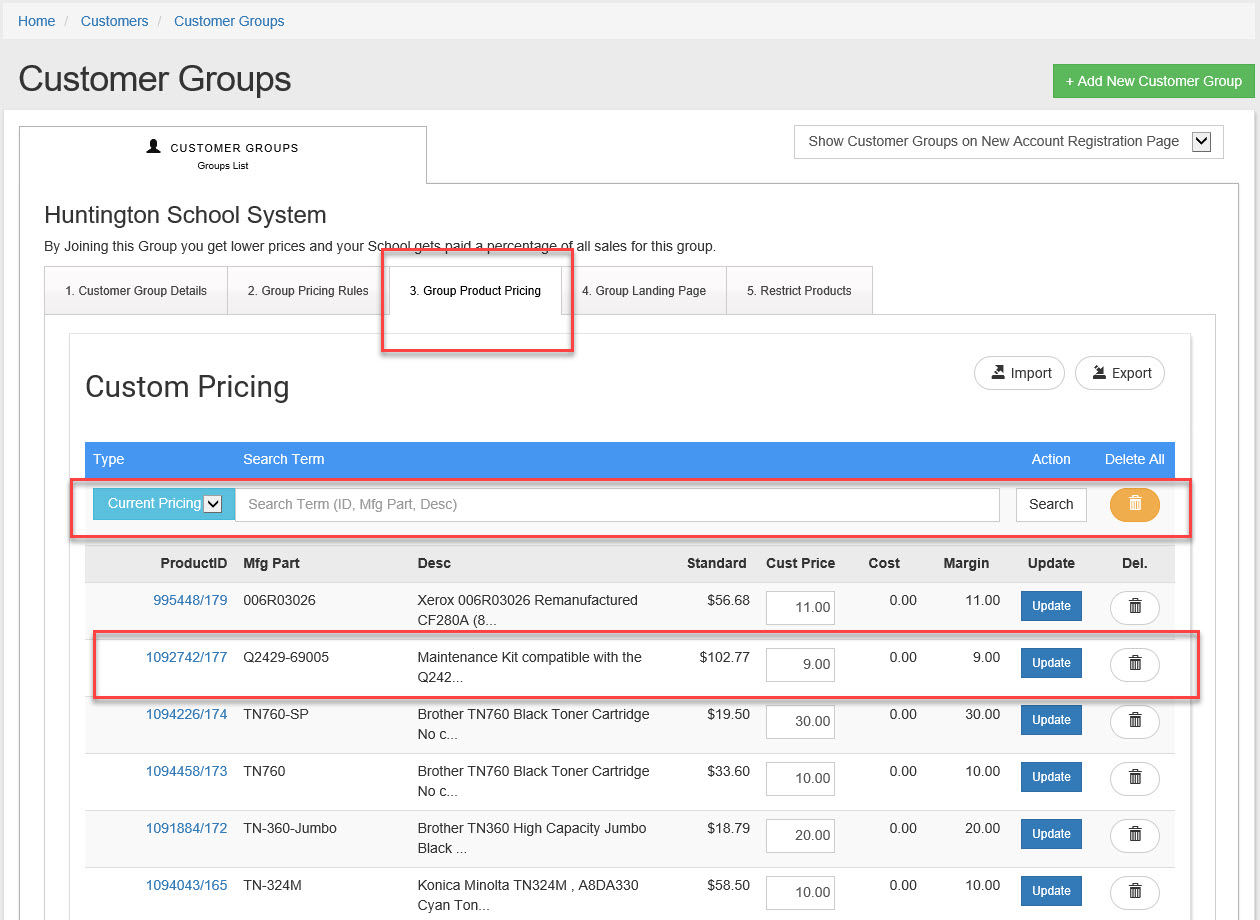
Task: Update the price for Q2429-69005
Action: (x=1050, y=663)
